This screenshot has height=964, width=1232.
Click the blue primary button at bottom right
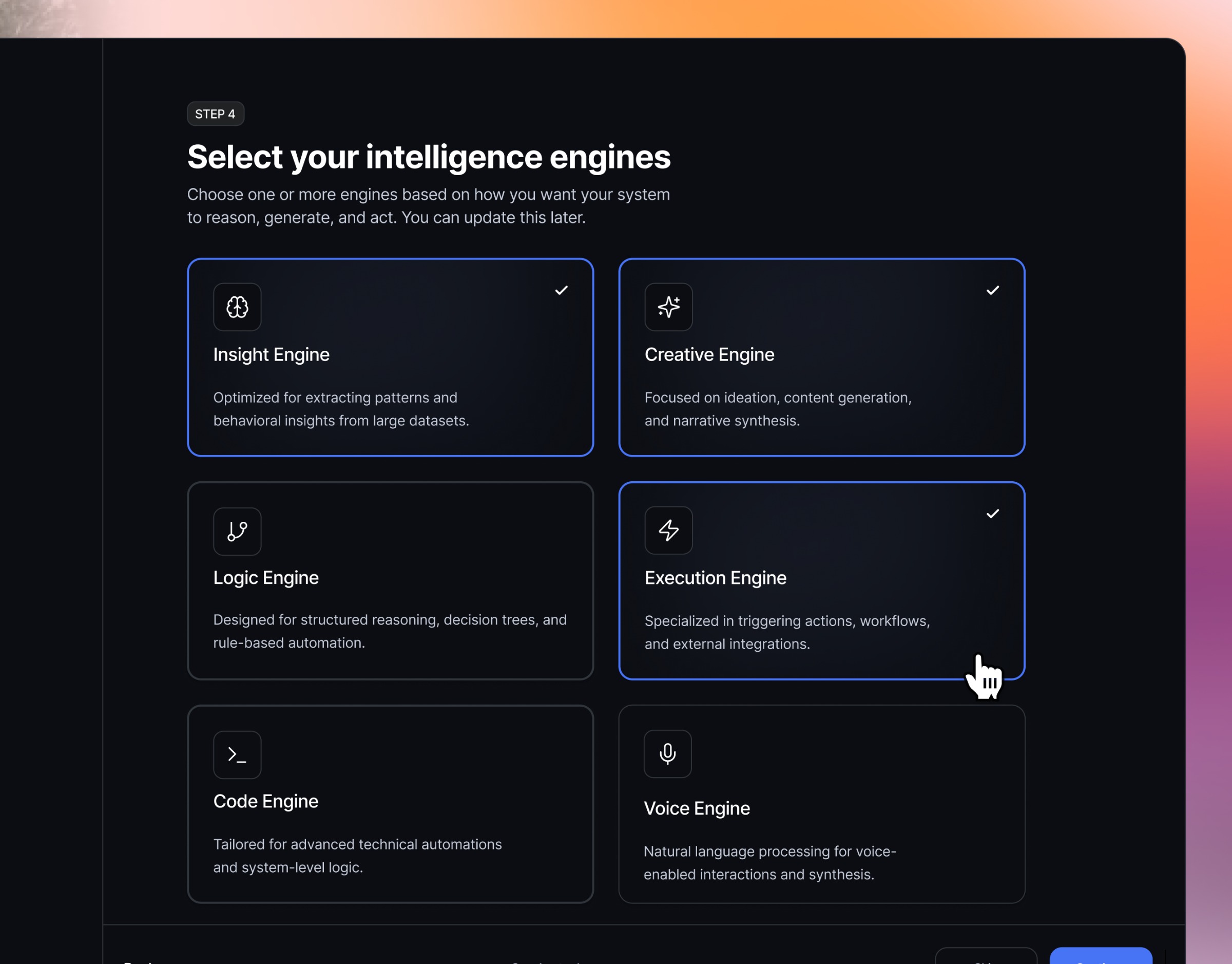pyautogui.click(x=1100, y=957)
